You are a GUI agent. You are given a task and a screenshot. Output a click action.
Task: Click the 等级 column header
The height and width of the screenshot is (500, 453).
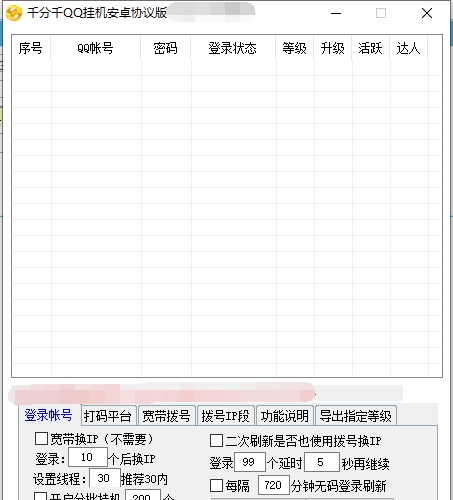(294, 48)
